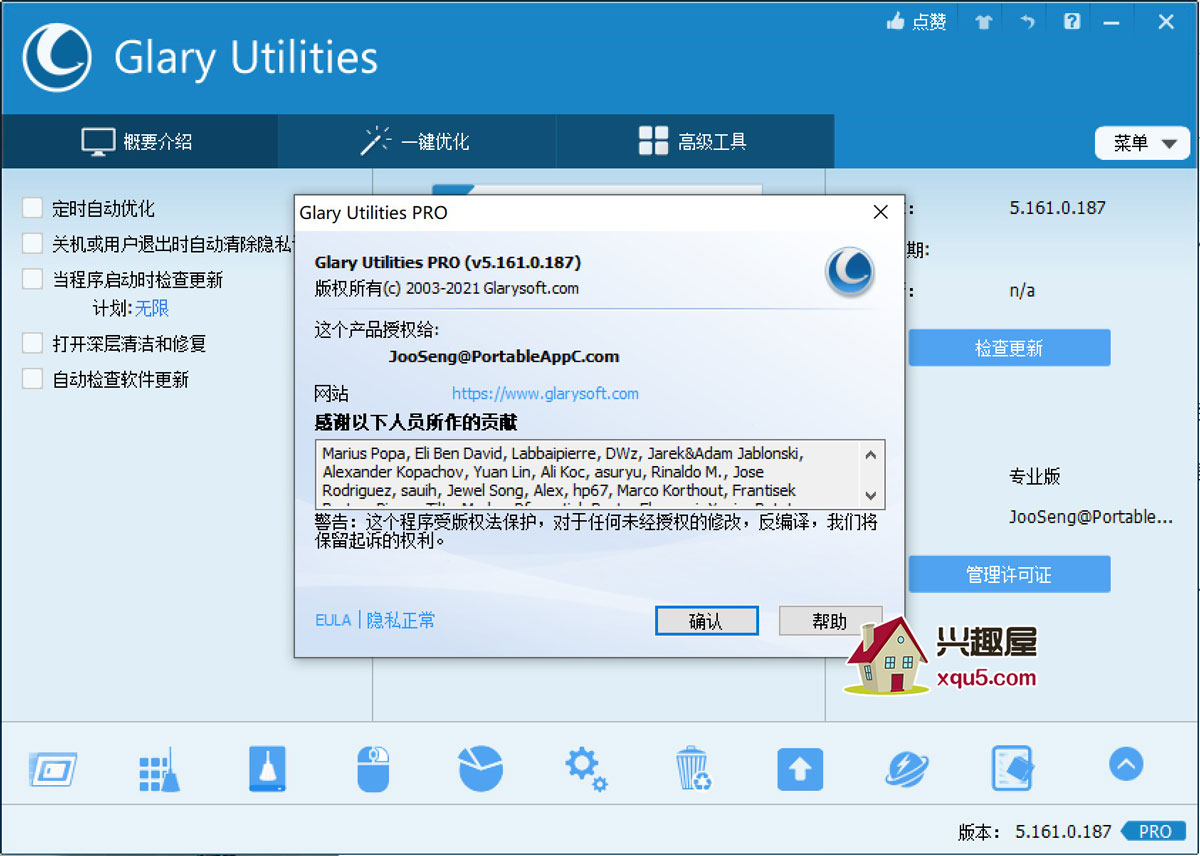Viewport: 1200px width, 856px height.
Task: Click the n/a value in right panel
Action: [1022, 291]
